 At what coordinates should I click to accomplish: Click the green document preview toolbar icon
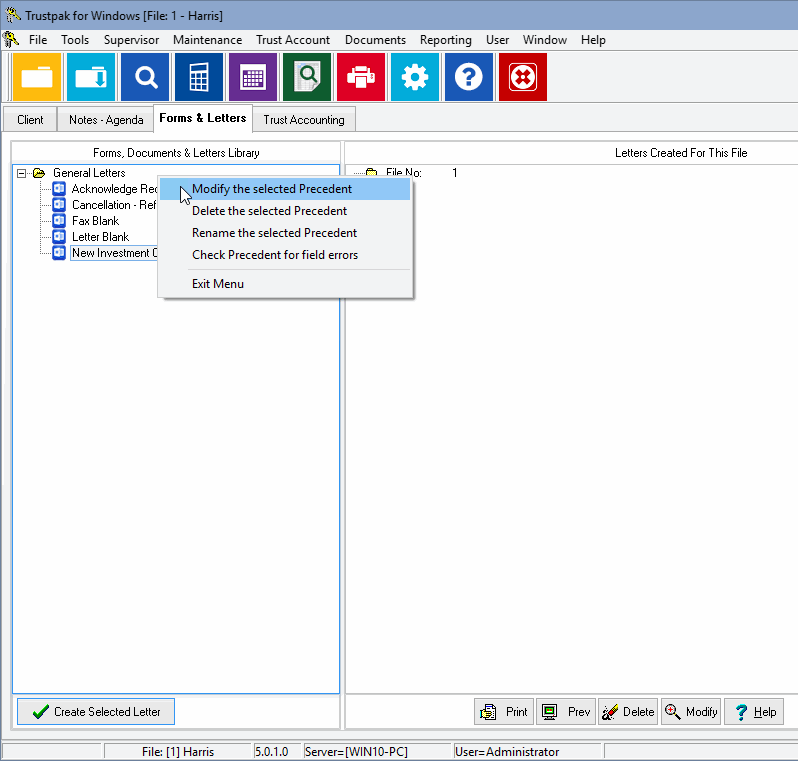pos(307,77)
